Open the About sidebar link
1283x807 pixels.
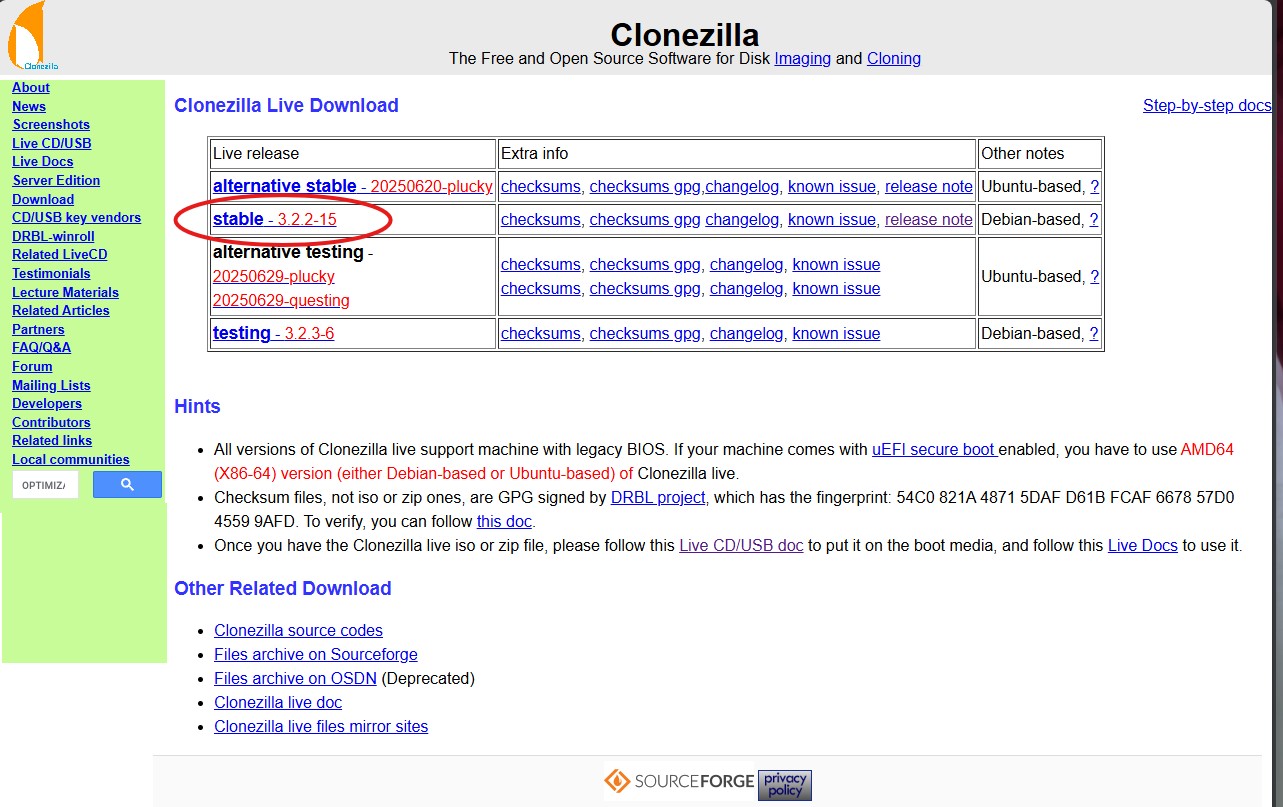31,88
